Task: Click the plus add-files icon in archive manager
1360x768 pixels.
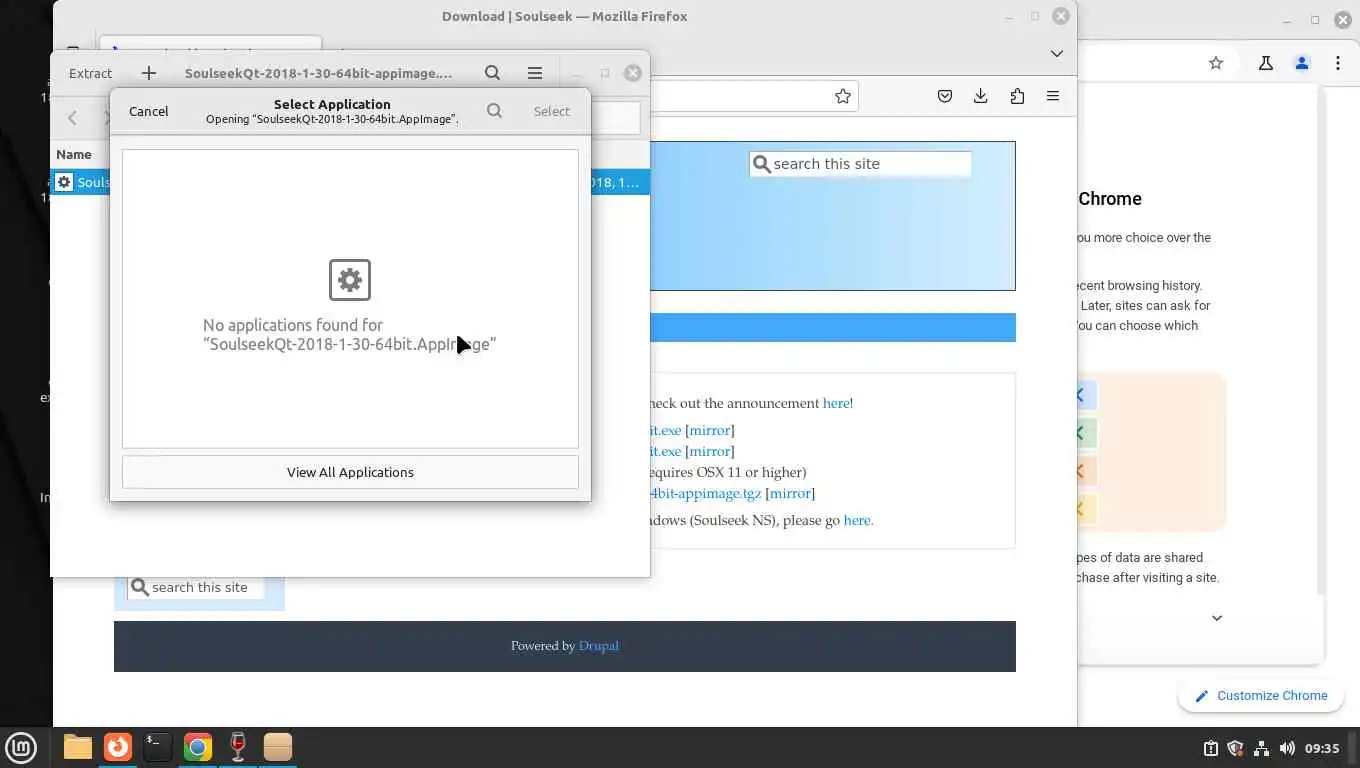Action: click(149, 73)
